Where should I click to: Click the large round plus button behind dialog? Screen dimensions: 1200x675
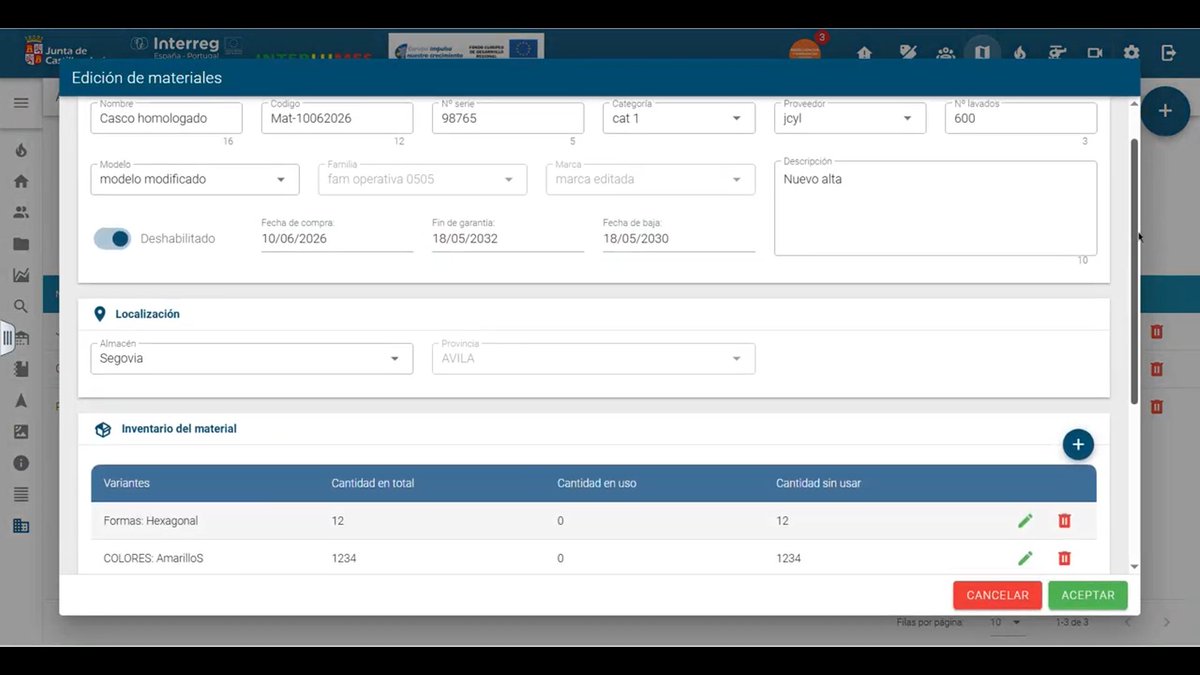point(1165,111)
